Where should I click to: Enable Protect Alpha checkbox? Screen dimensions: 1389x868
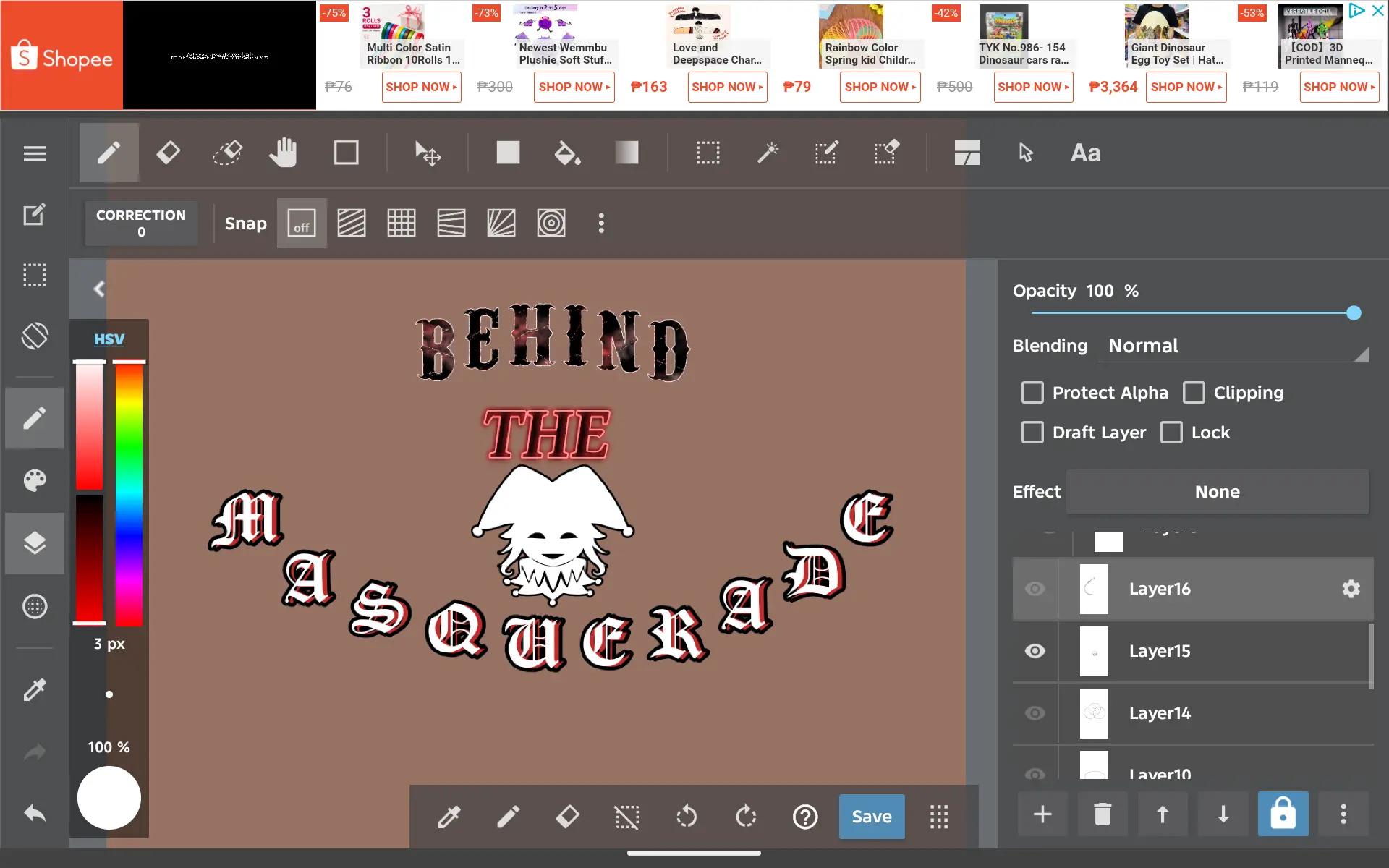(x=1032, y=393)
